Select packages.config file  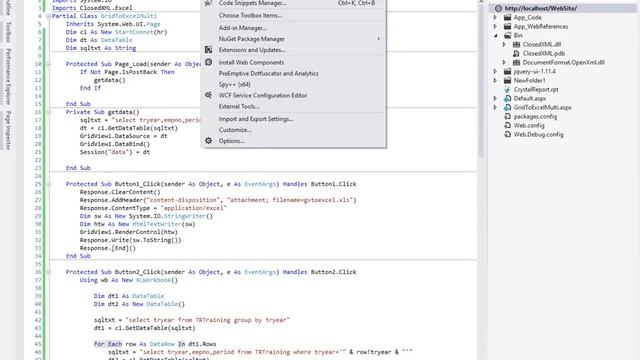click(x=535, y=116)
